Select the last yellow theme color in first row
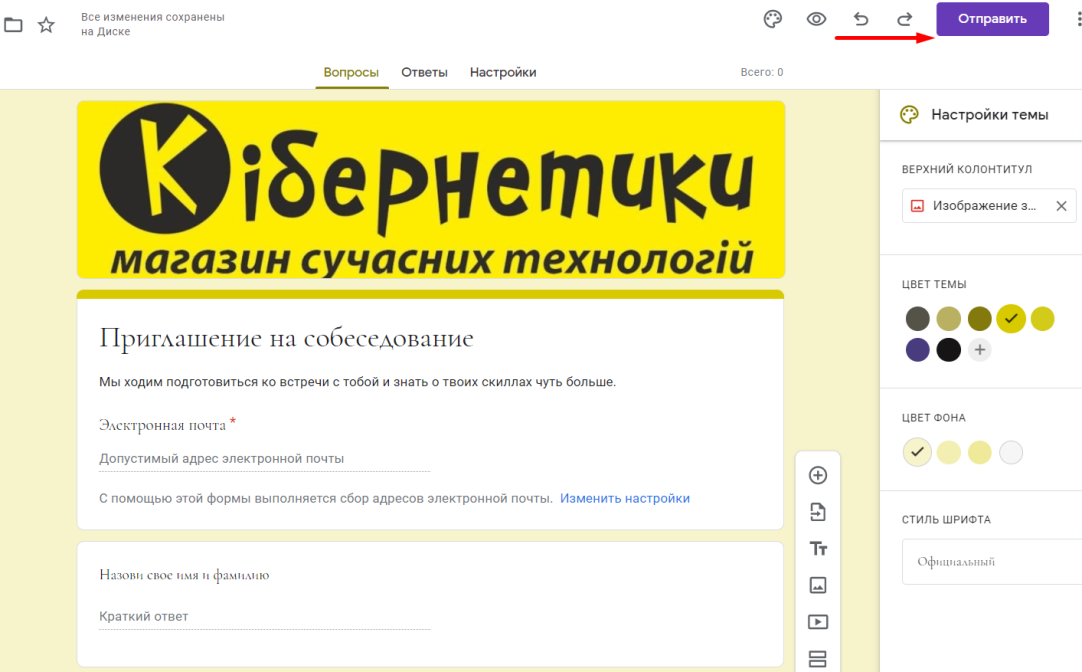Viewport: 1082px width, 672px height. tap(1043, 319)
